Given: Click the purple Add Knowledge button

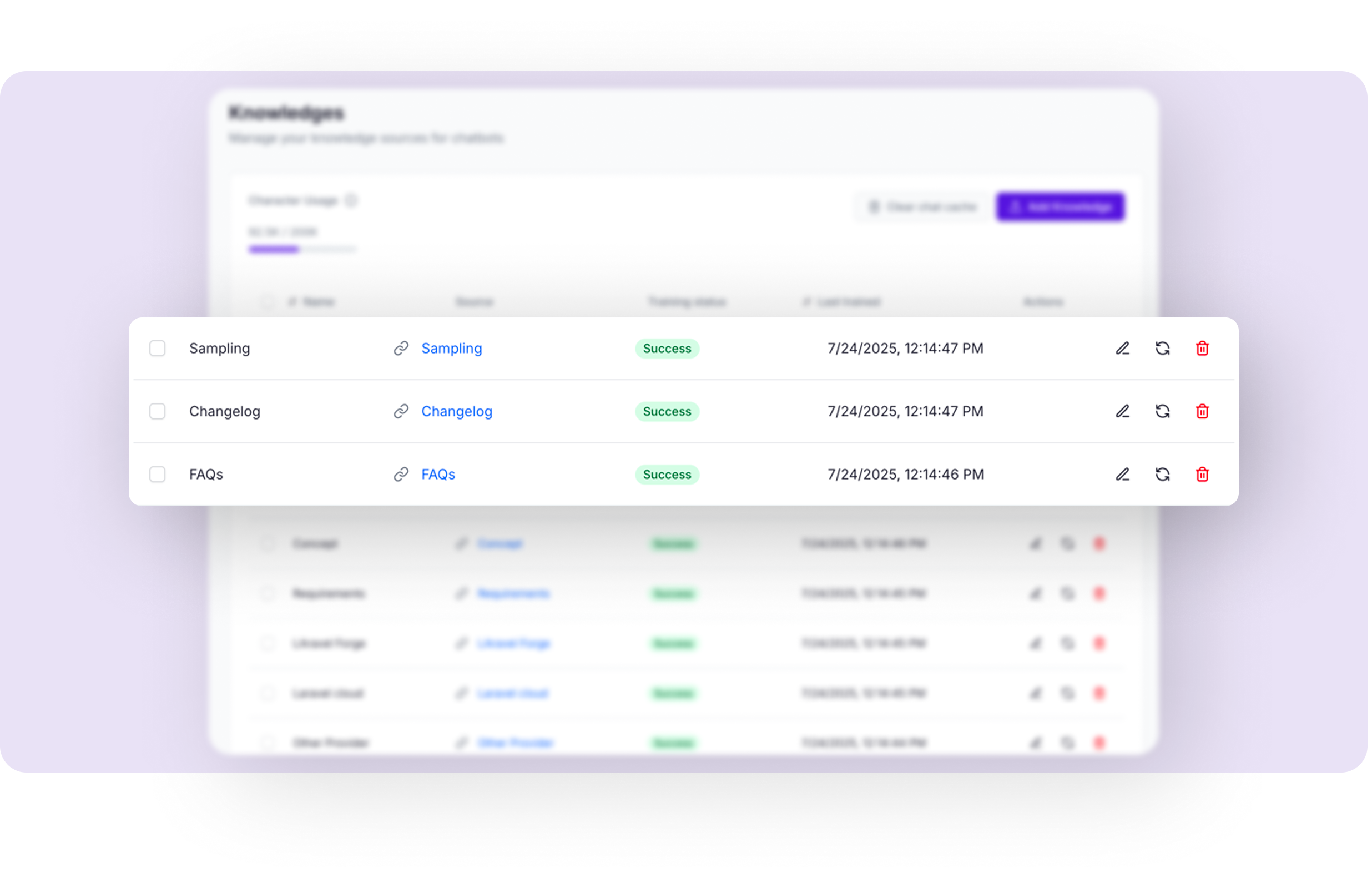Looking at the screenshot, I should pyautogui.click(x=1060, y=207).
